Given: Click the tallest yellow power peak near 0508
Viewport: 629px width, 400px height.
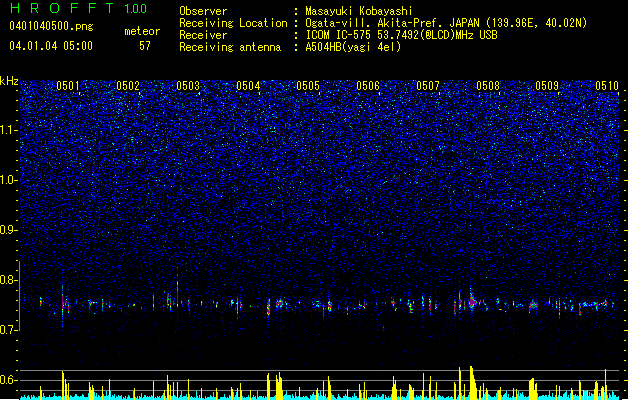Looking at the screenshot, I should (x=472, y=382).
